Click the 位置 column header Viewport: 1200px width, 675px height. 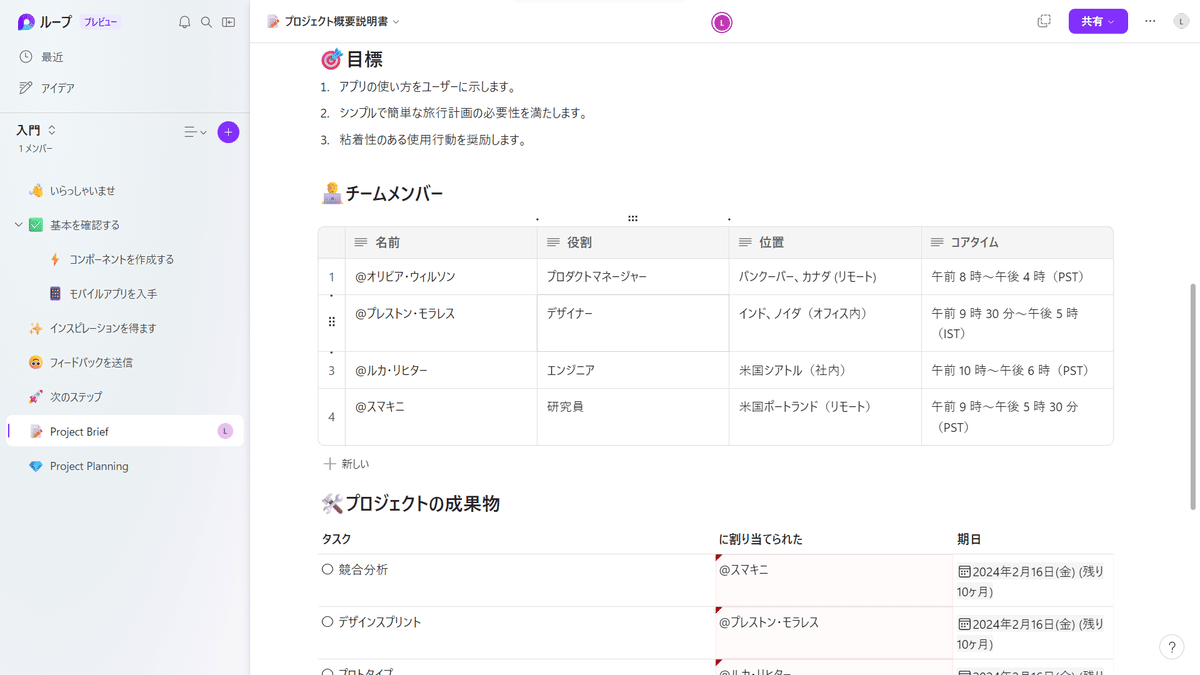pyautogui.click(x=825, y=242)
